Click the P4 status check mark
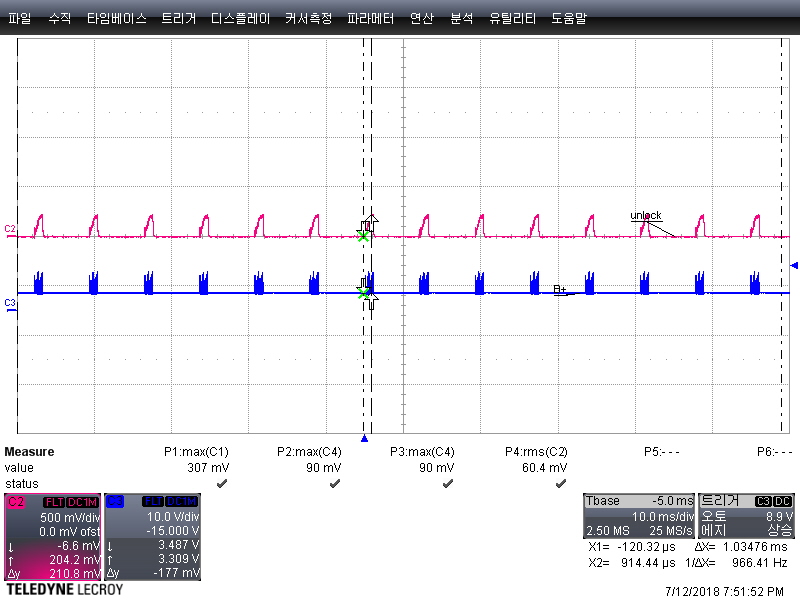The width and height of the screenshot is (800, 600). 560,483
